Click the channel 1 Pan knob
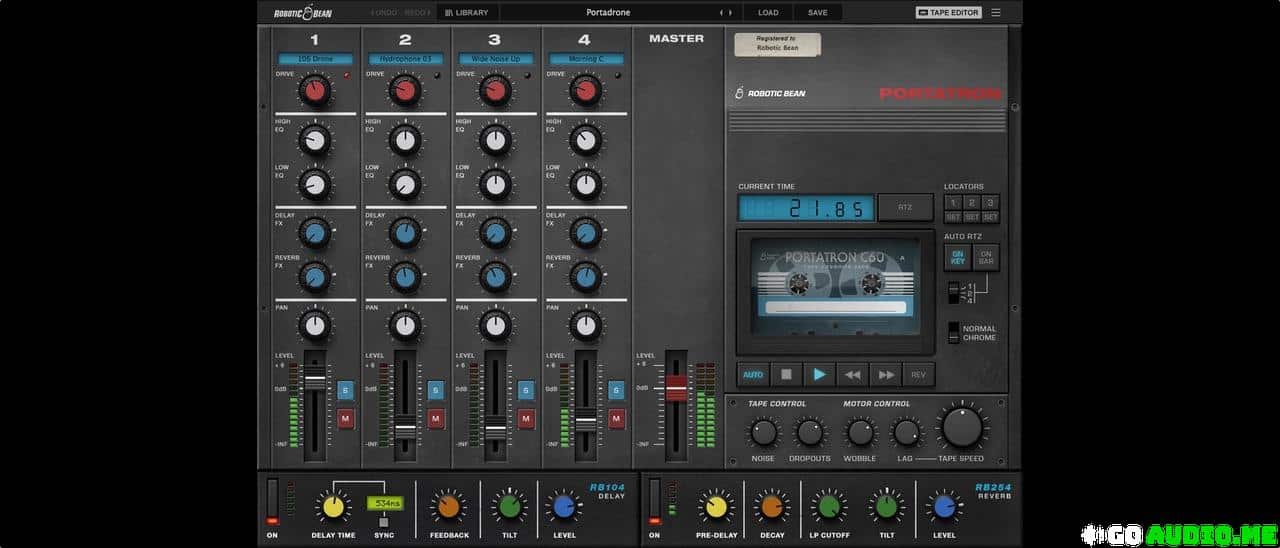The image size is (1280, 548). [x=315, y=325]
